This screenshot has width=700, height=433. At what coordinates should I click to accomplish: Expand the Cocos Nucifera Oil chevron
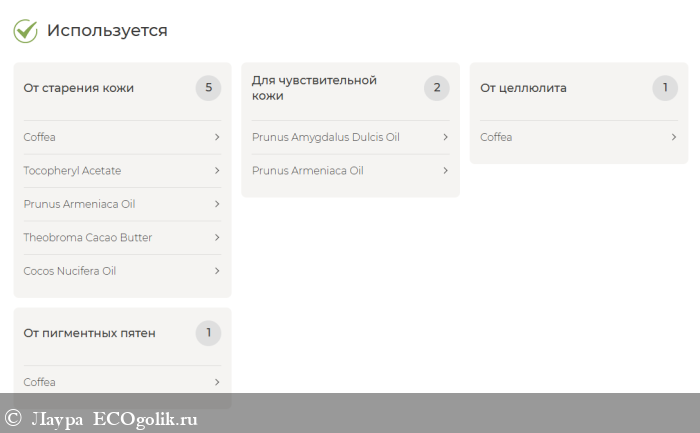point(217,271)
